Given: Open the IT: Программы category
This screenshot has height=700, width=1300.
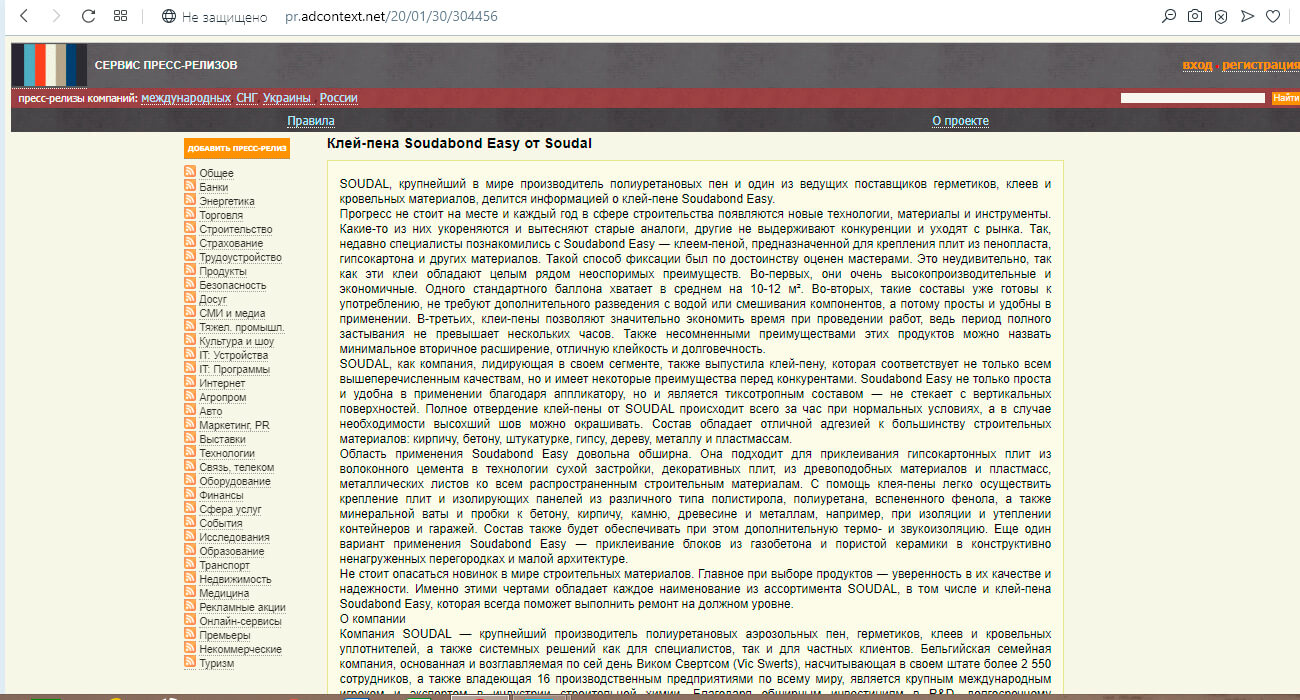Looking at the screenshot, I should [234, 369].
